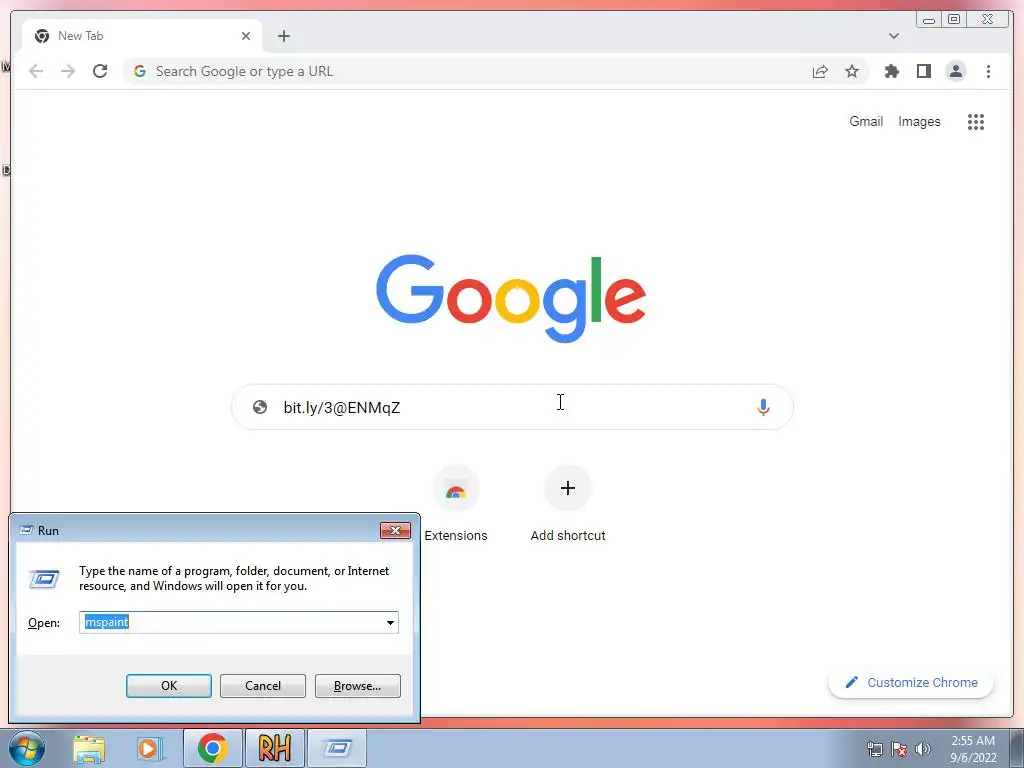The width and height of the screenshot is (1024, 768).
Task: Open the Extensions puzzle icon
Action: point(891,71)
